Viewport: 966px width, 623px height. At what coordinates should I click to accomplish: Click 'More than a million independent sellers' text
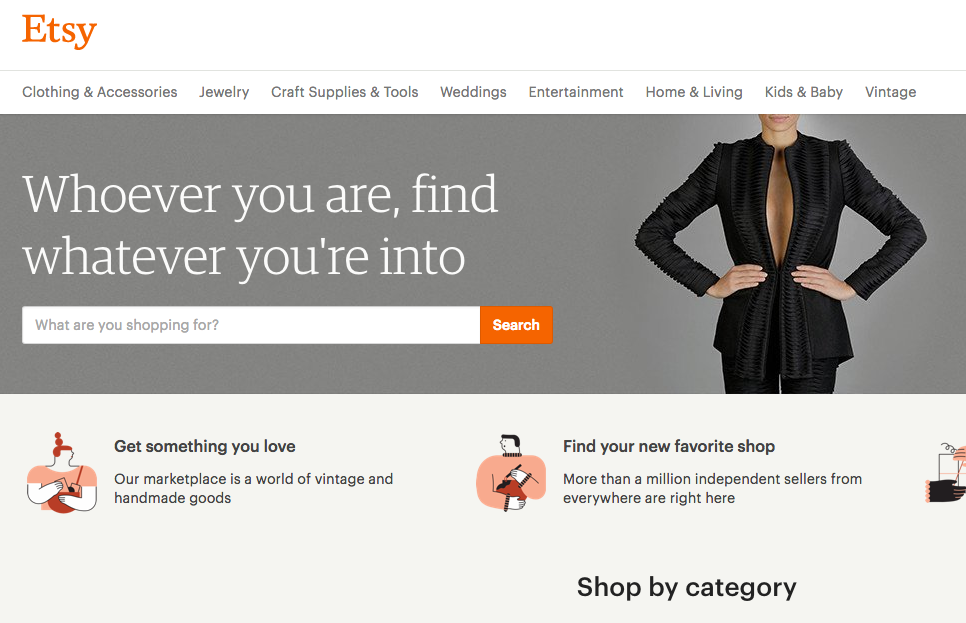pos(712,488)
